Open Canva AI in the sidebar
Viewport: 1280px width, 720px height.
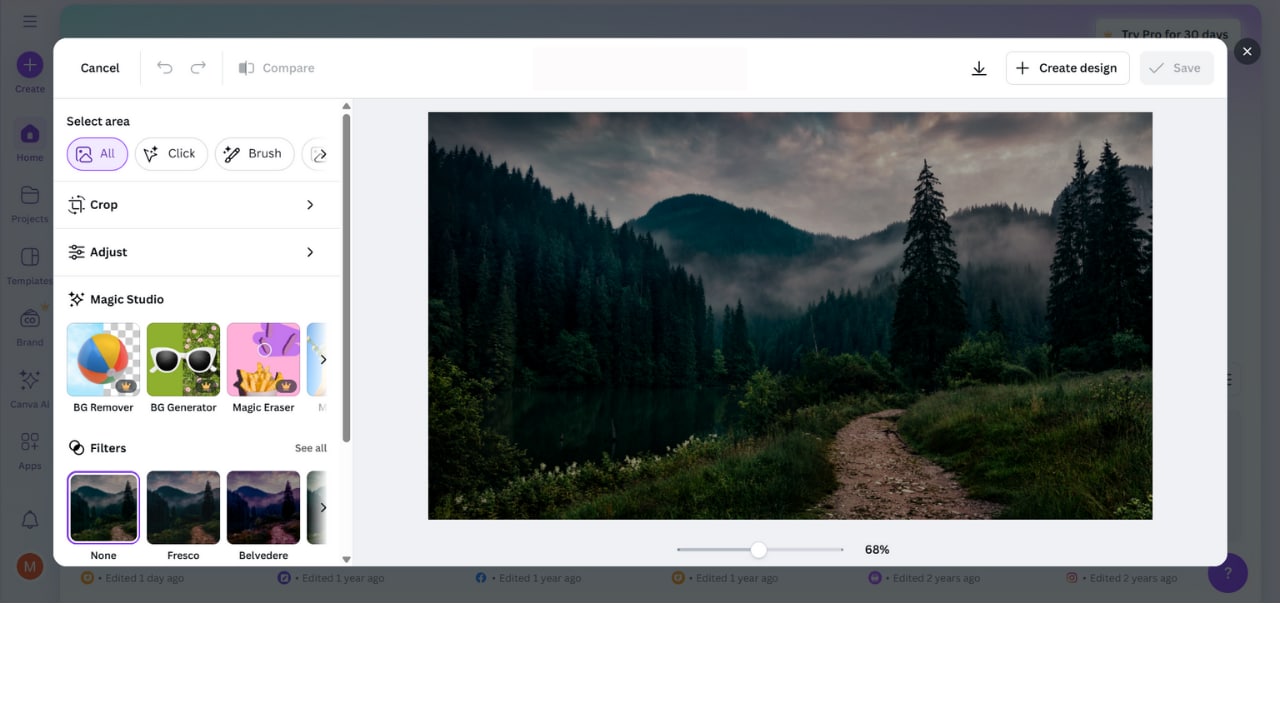30,389
